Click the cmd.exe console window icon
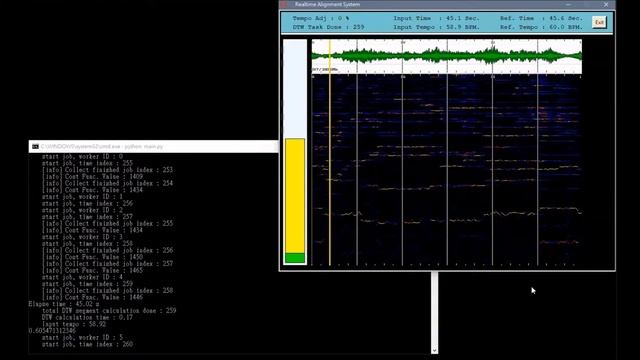640x360 pixels. pos(36,147)
